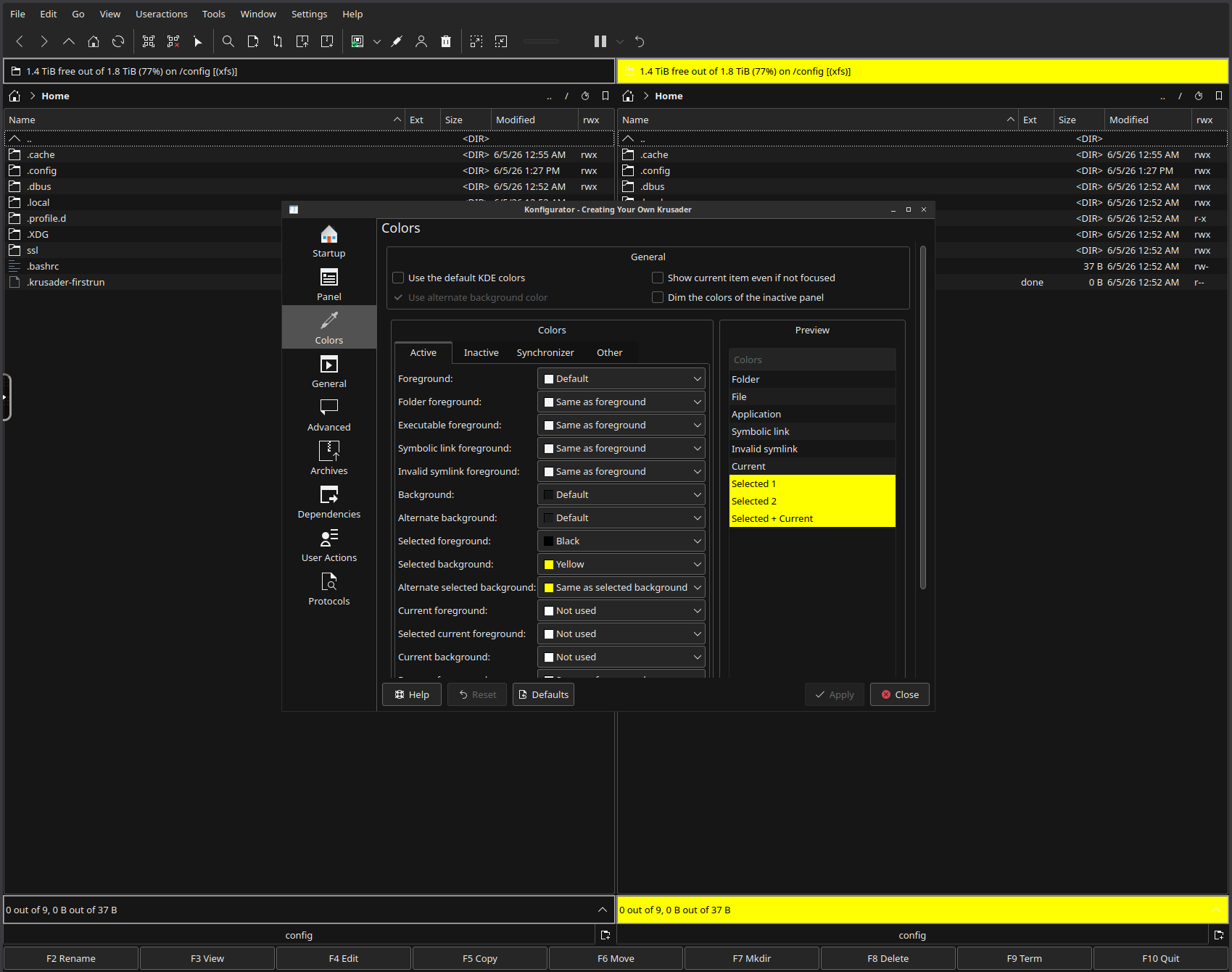This screenshot has height=972, width=1232.
Task: Switch to the Other colors tab
Action: coord(610,353)
